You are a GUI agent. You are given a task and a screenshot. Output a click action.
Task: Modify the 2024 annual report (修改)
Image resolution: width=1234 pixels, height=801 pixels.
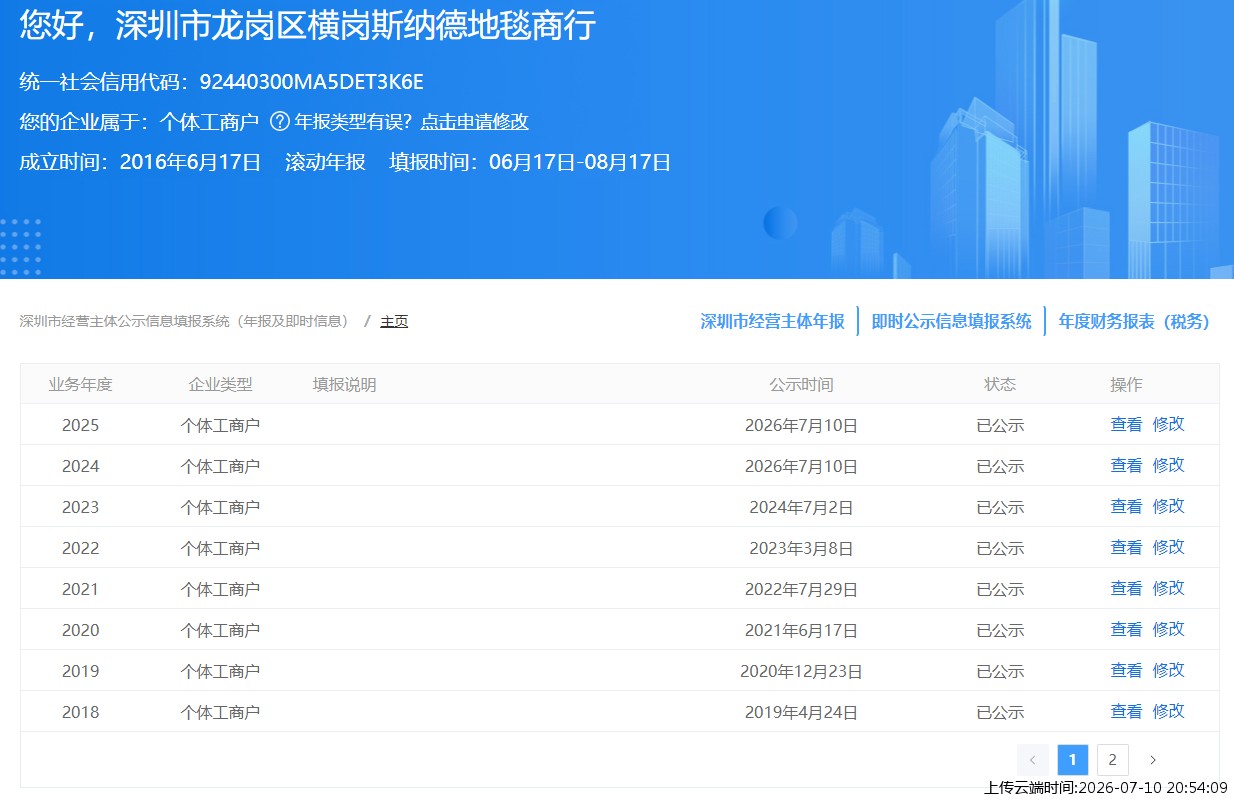coord(1168,465)
